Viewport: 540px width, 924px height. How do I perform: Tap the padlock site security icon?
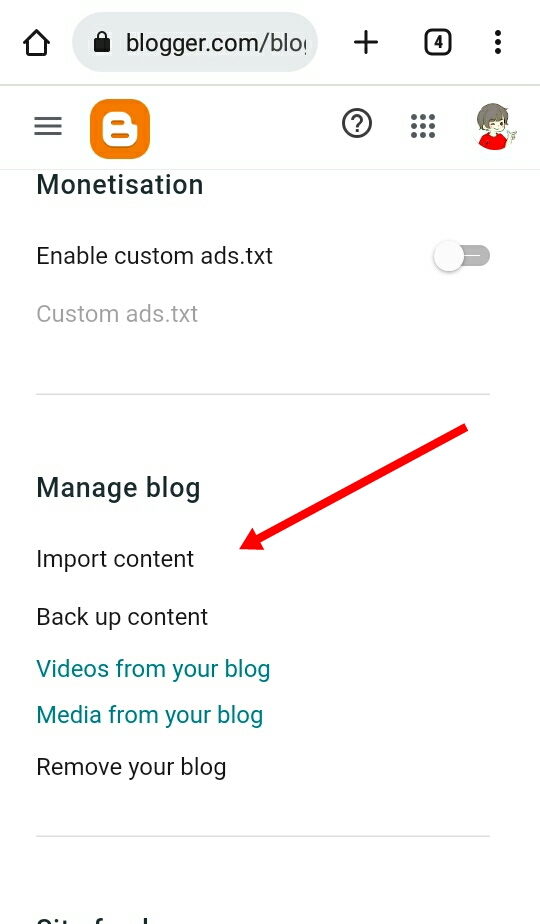pos(102,42)
